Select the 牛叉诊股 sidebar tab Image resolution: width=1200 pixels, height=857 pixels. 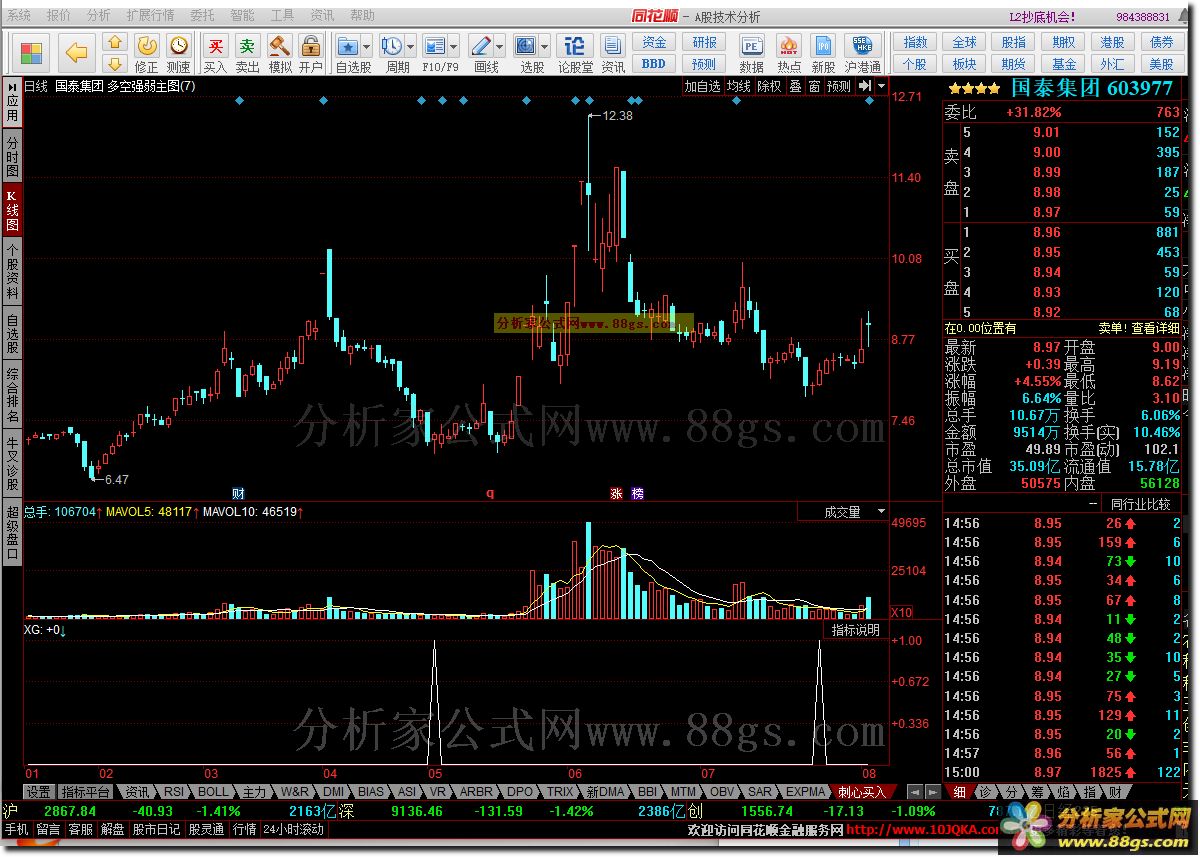coord(12,463)
